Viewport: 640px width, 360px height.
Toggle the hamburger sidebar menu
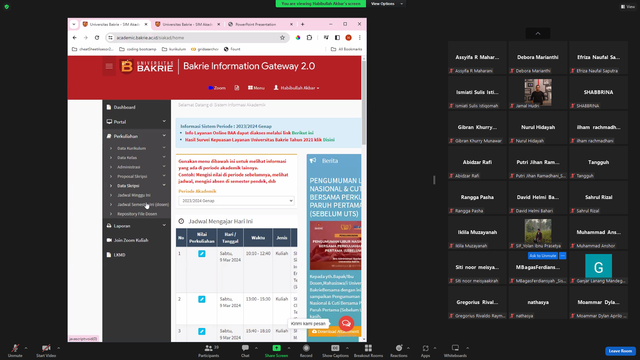tap(109, 66)
